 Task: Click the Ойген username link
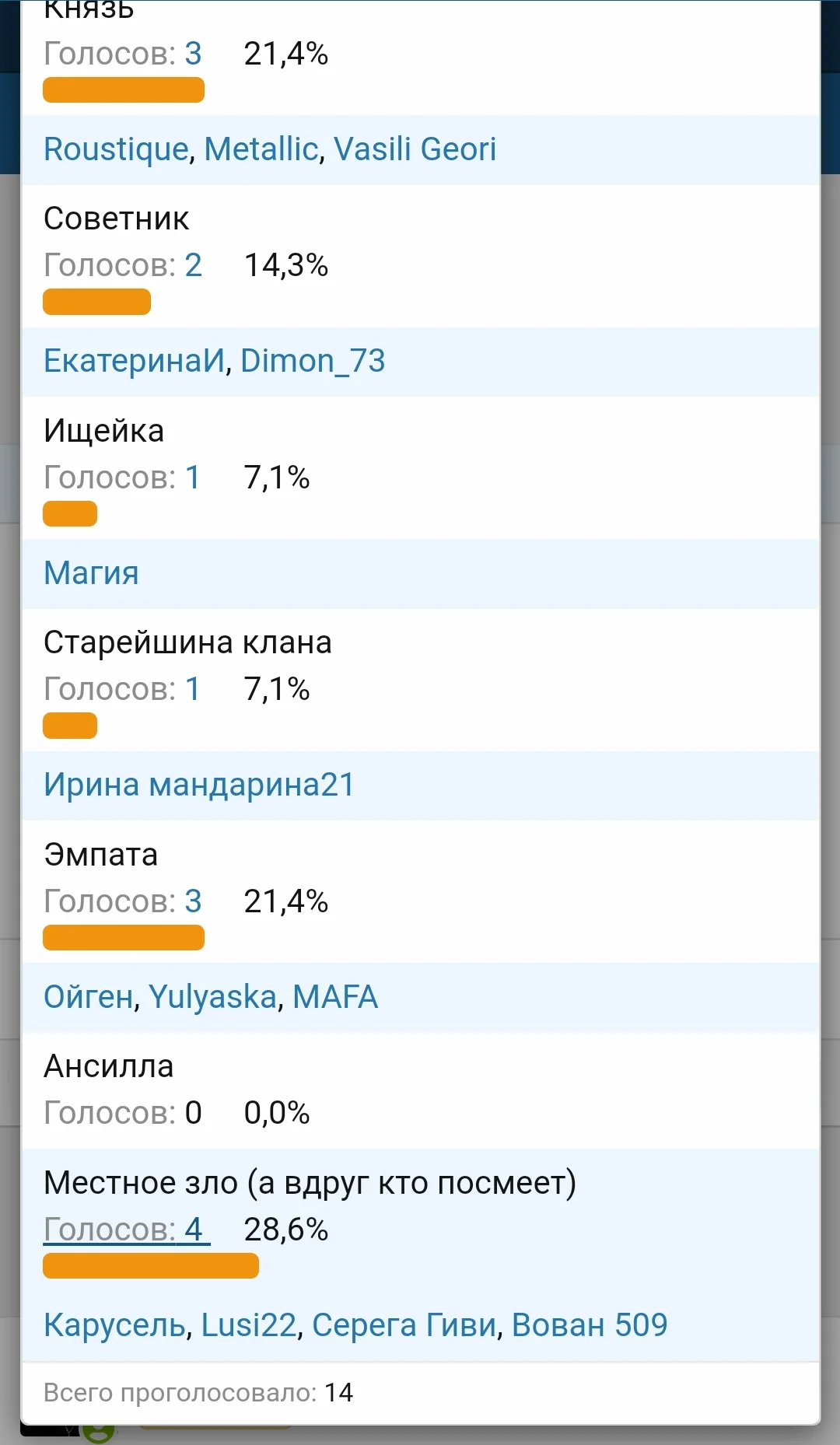89,997
